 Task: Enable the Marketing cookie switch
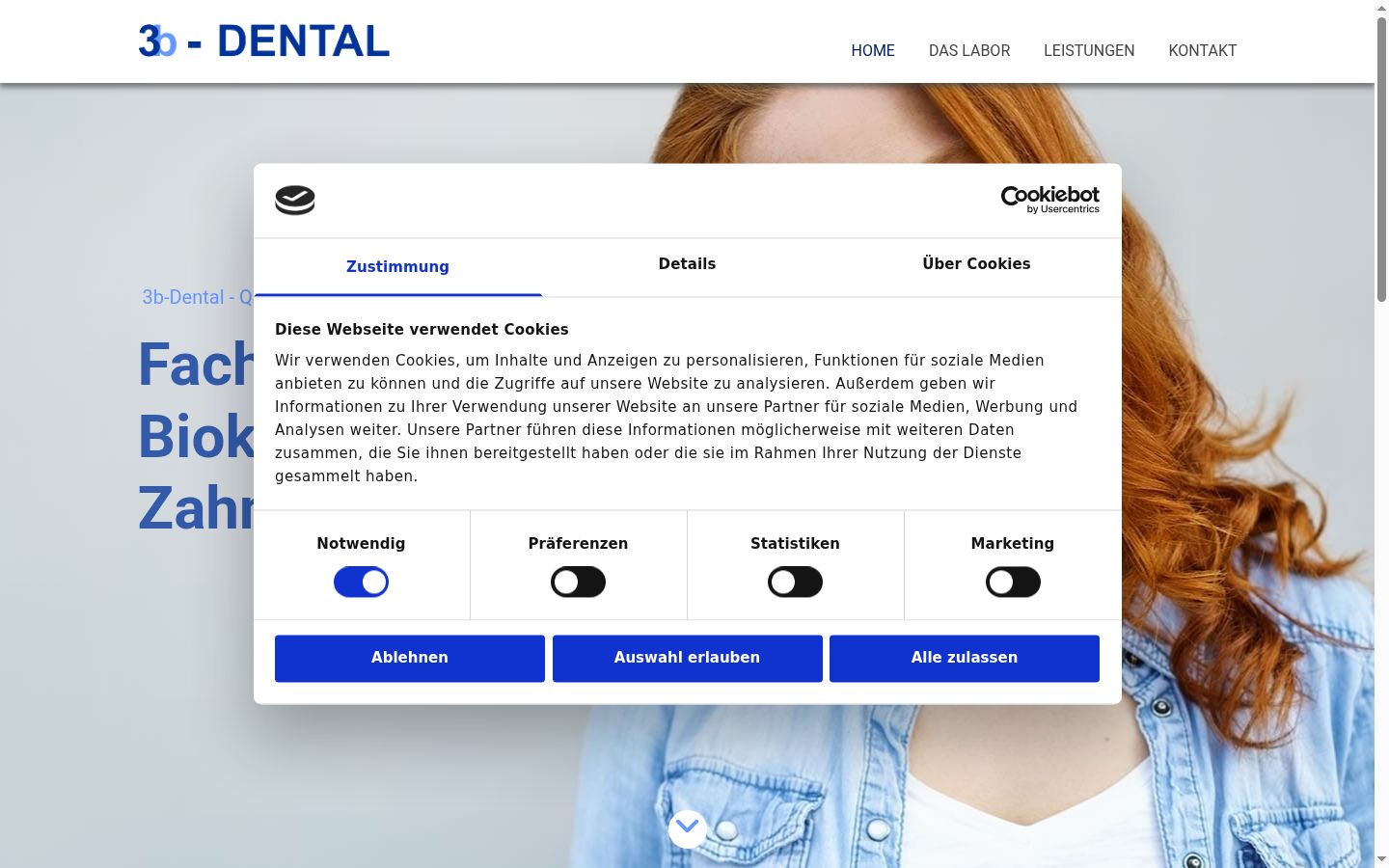1013,582
